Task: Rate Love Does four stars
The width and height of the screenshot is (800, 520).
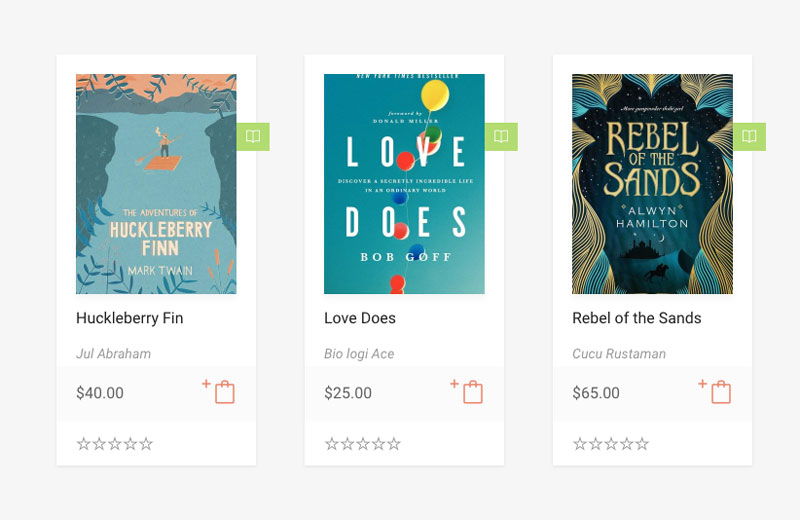Action: pos(379,444)
